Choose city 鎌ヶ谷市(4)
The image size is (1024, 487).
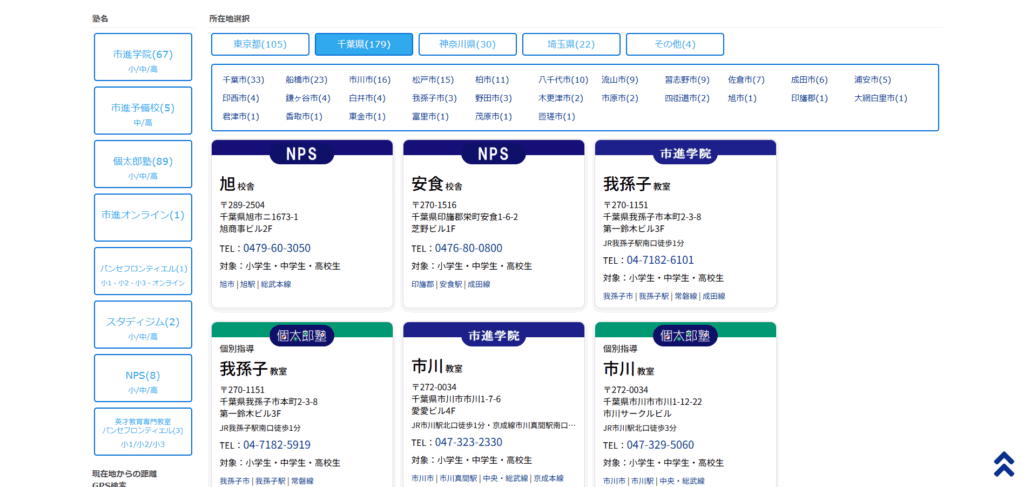(308, 99)
